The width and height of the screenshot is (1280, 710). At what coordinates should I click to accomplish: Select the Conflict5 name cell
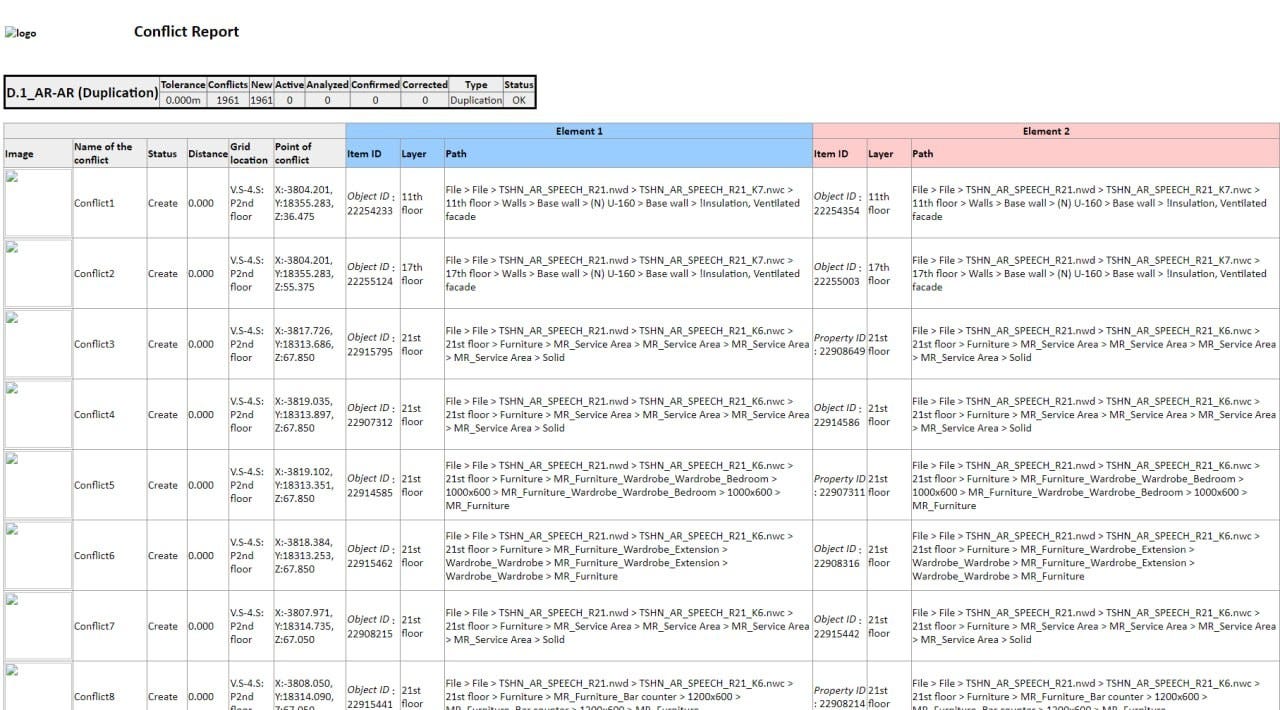point(109,485)
